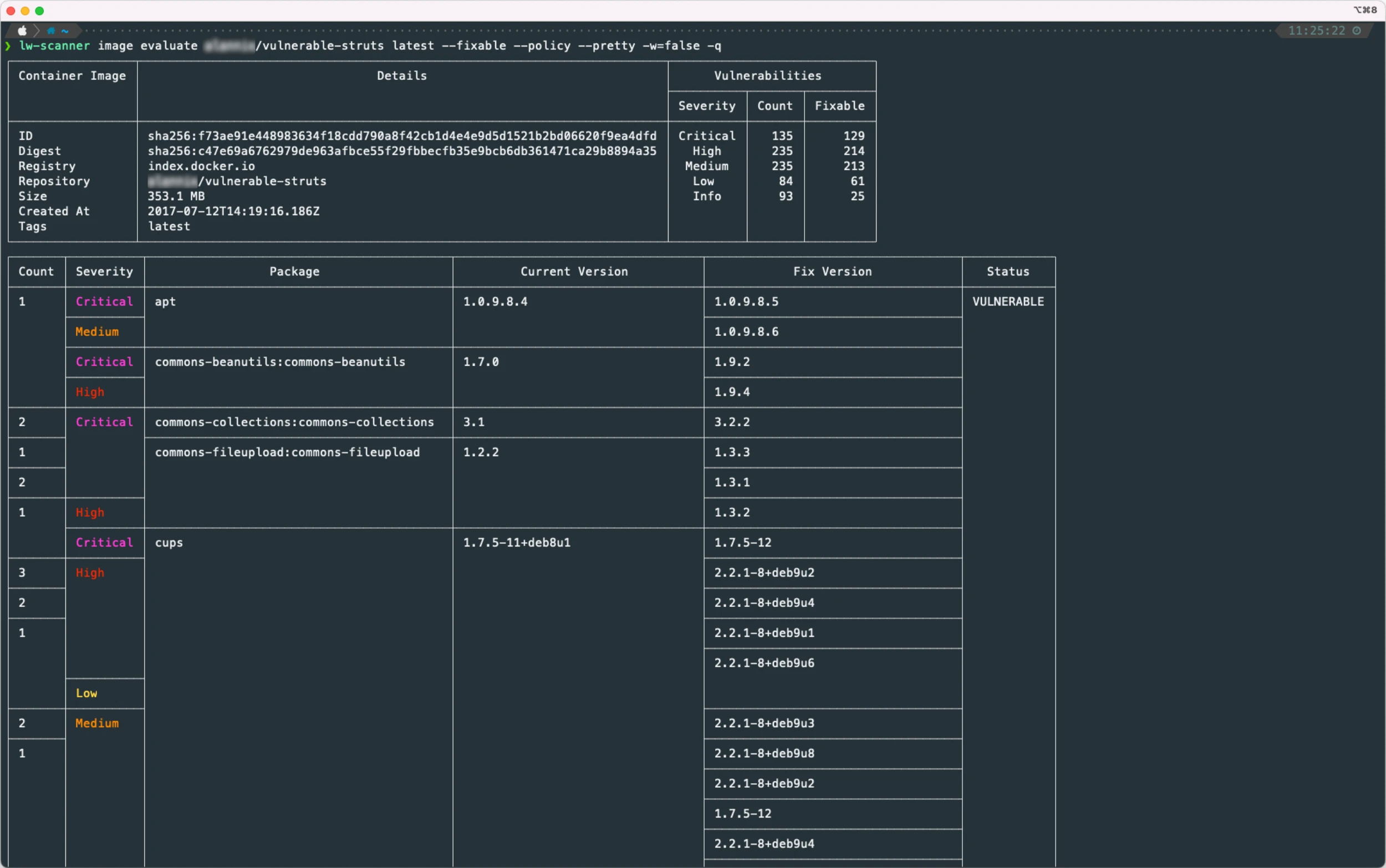The height and width of the screenshot is (868, 1386).
Task: Click the apt current version 1.0.9.8.4
Action: [x=495, y=302]
